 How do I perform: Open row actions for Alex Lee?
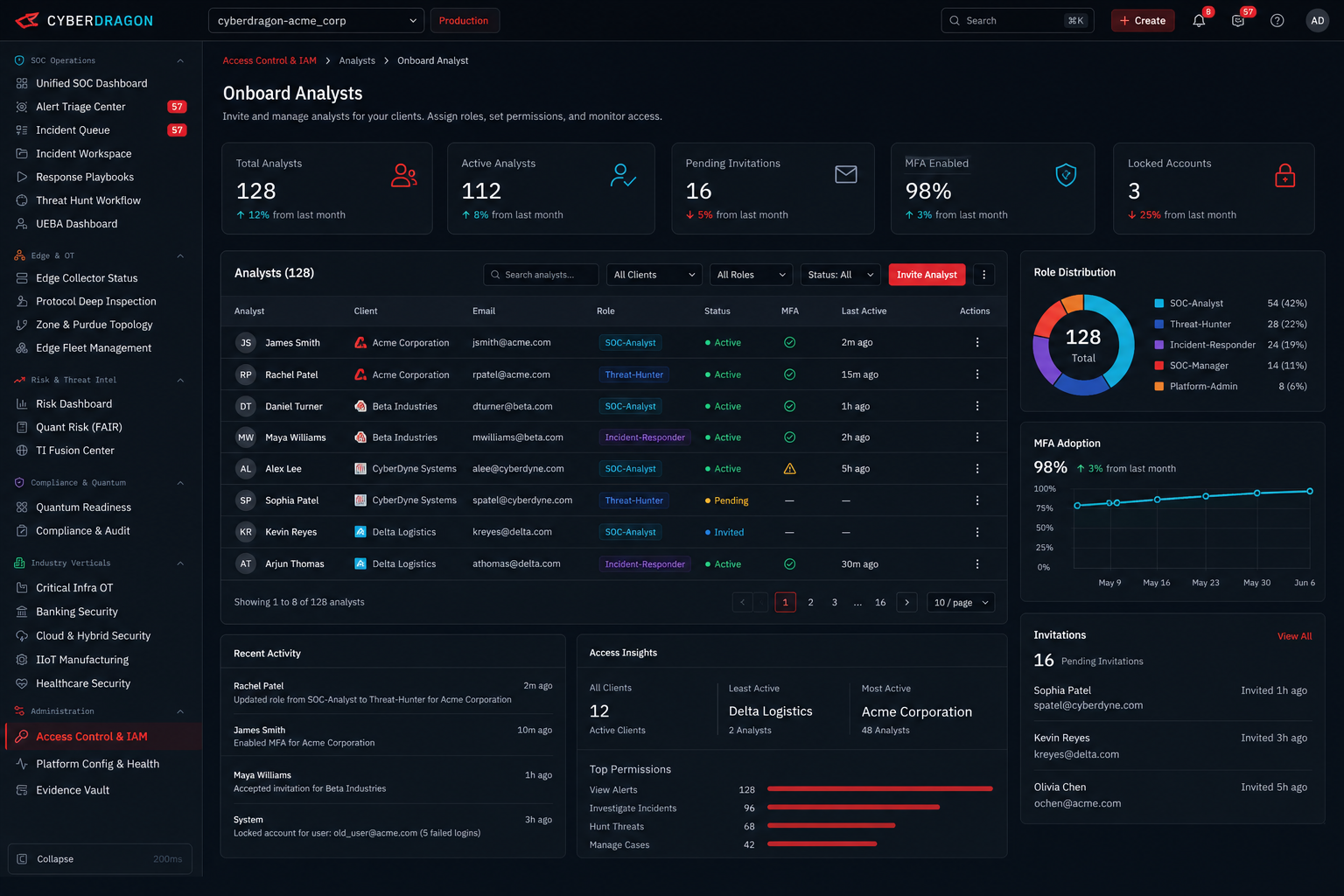(977, 469)
